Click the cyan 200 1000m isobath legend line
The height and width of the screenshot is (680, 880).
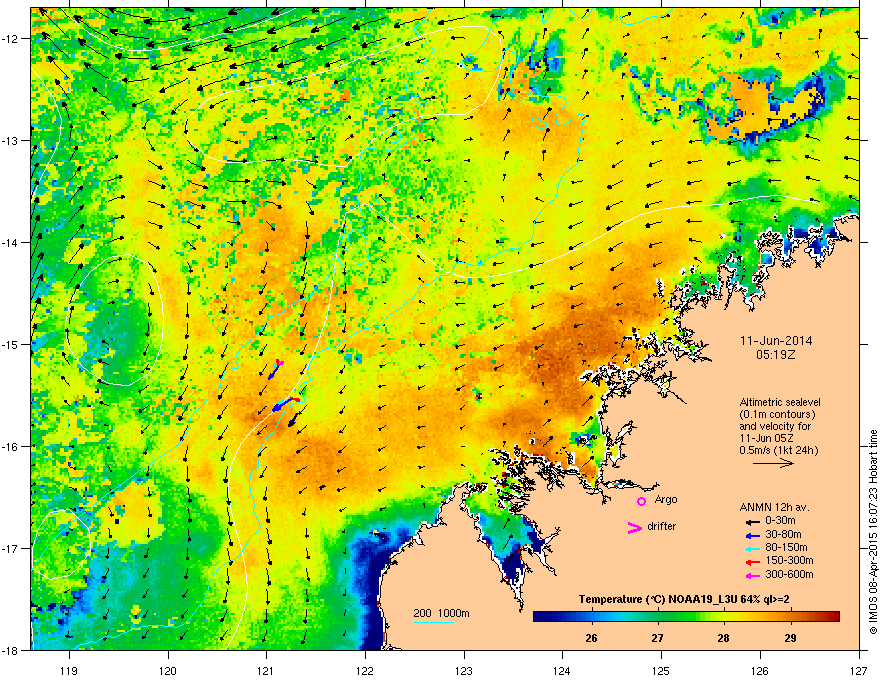434,622
